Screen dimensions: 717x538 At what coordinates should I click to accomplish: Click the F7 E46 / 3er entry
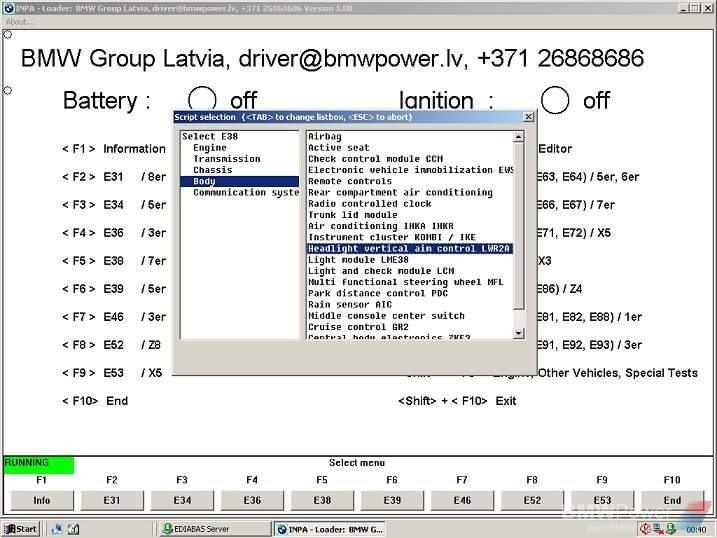tap(114, 317)
